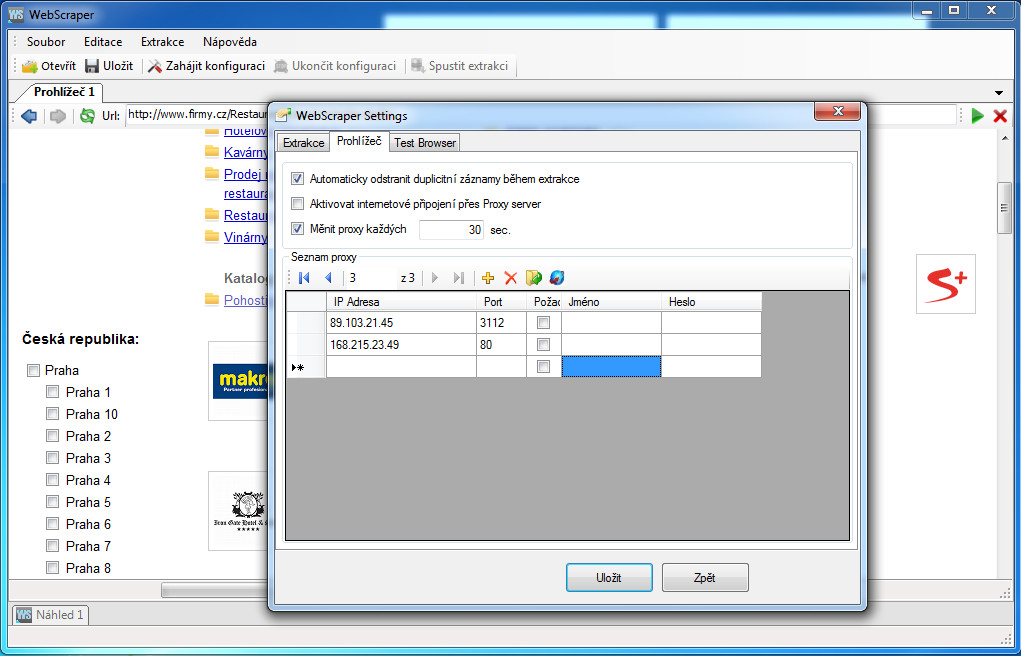Toggle automatic duplicate removal checkbox
The height and width of the screenshot is (656, 1021).
(x=298, y=178)
